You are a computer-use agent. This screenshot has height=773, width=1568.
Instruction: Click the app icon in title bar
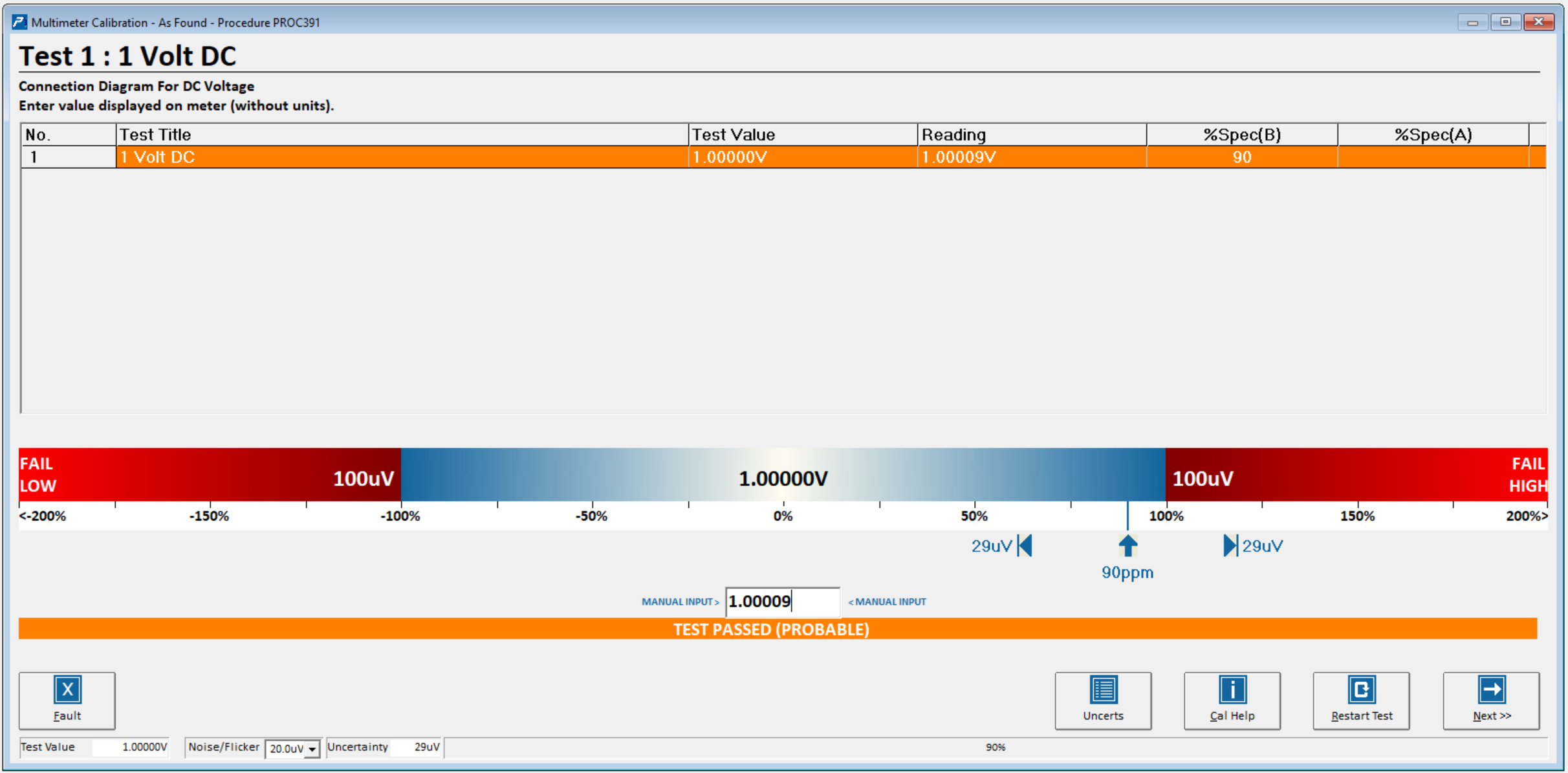pos(19,23)
